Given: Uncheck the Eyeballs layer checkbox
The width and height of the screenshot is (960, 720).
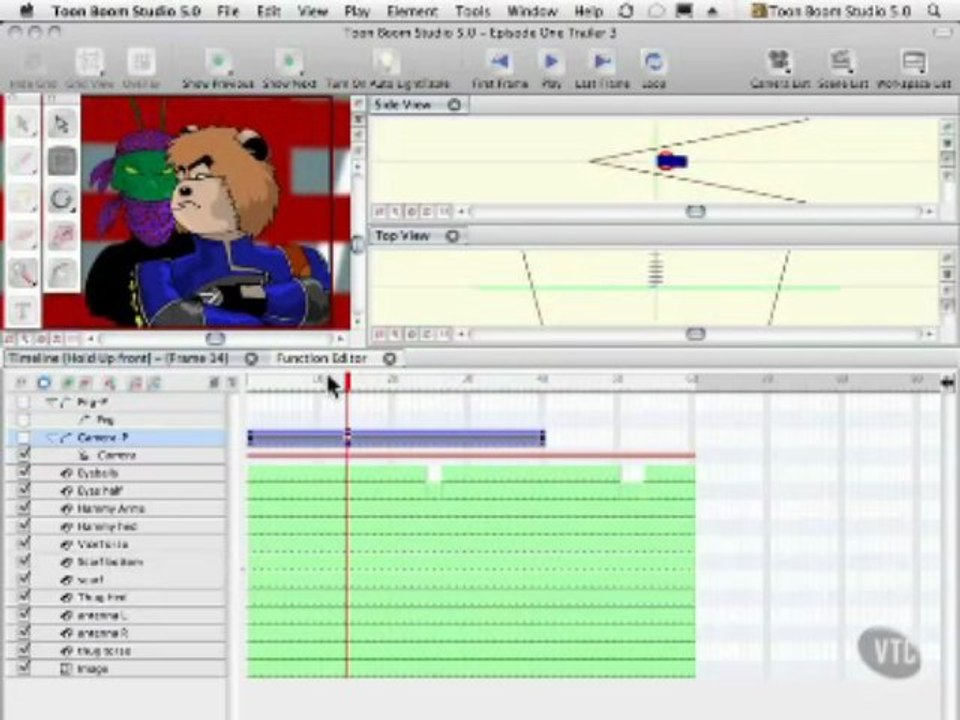Looking at the screenshot, I should (23, 473).
